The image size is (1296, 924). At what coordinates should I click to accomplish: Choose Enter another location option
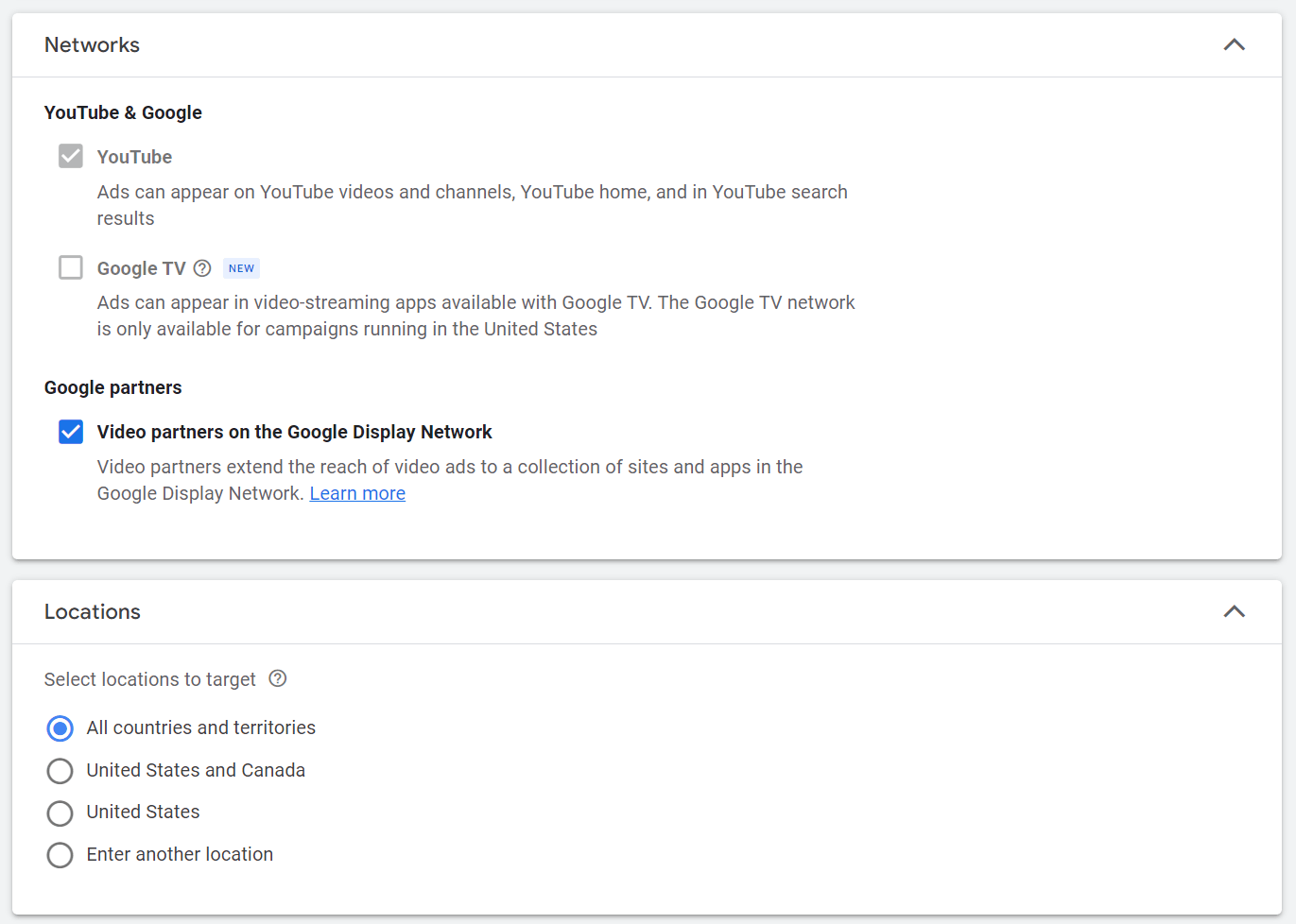point(60,855)
